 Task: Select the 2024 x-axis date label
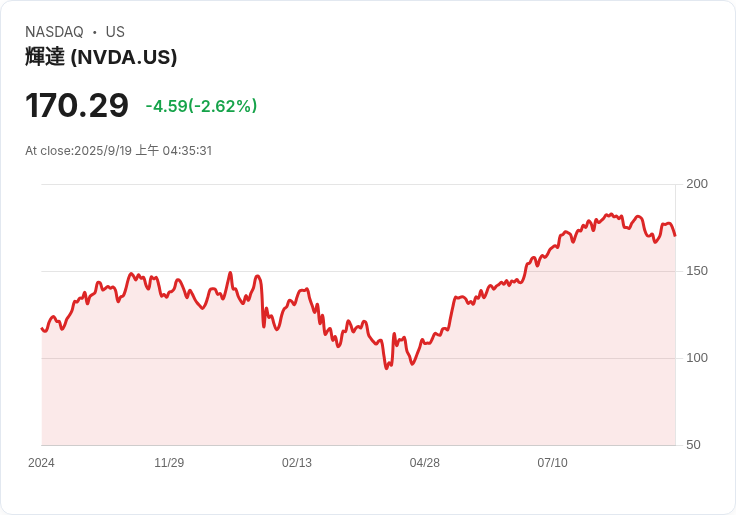41,463
